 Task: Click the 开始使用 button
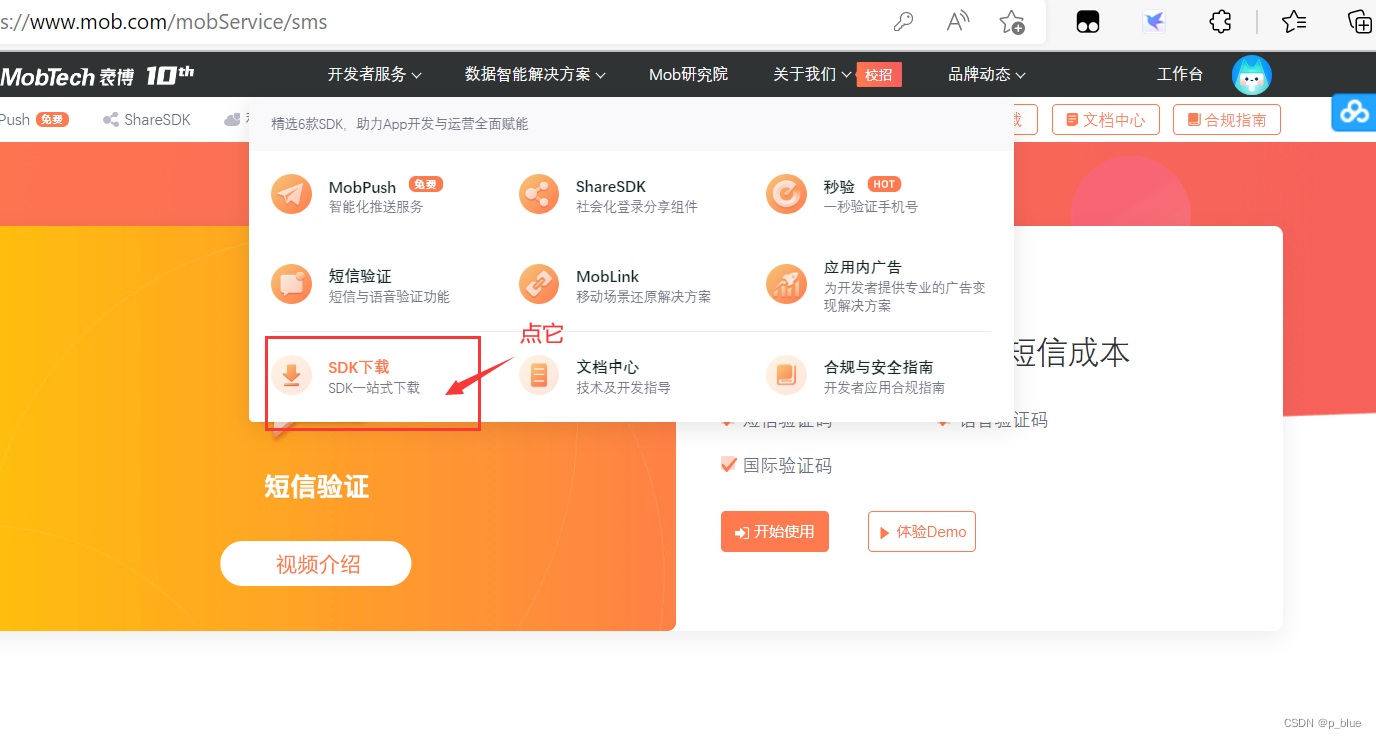[775, 532]
